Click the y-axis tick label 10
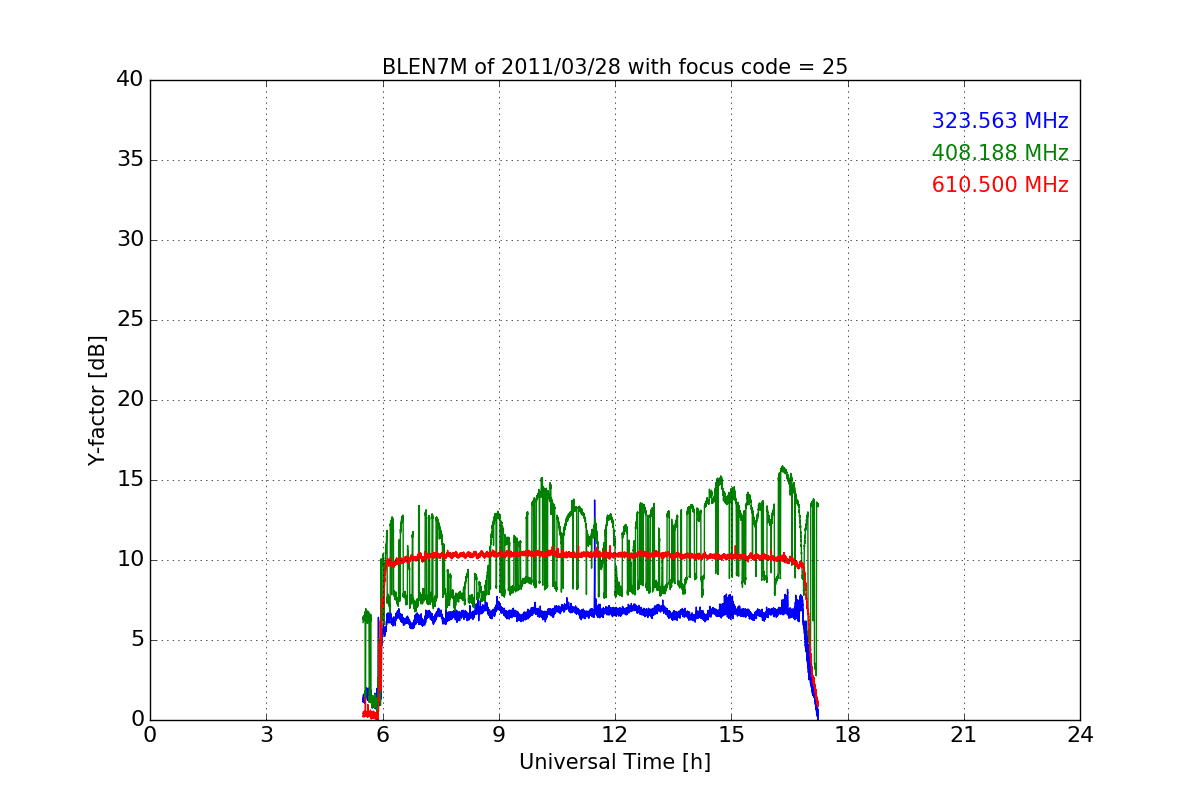The image size is (1200, 800). [x=130, y=560]
